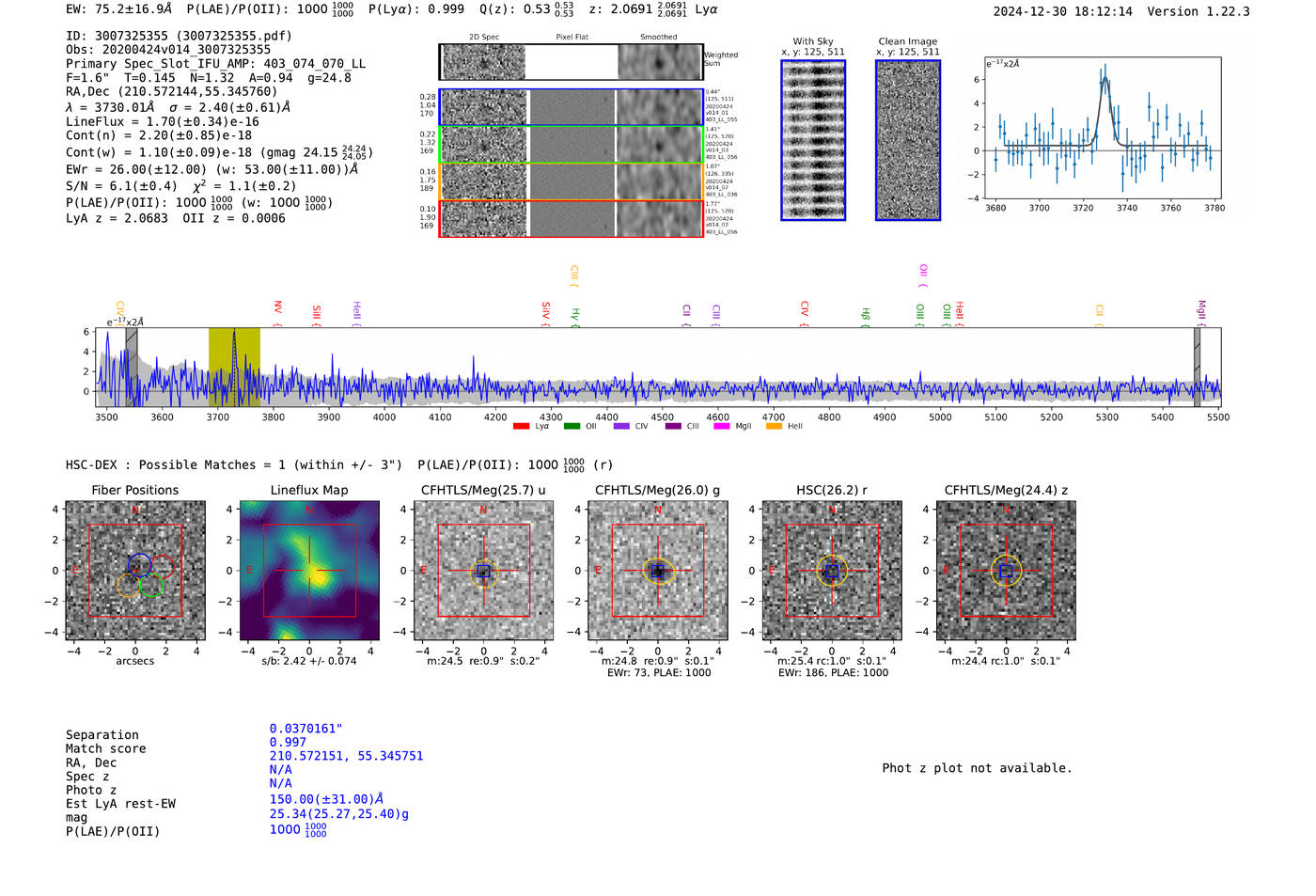Select the blue-outlined fiber spectrum row
The image size is (1316, 896).
click(572, 107)
